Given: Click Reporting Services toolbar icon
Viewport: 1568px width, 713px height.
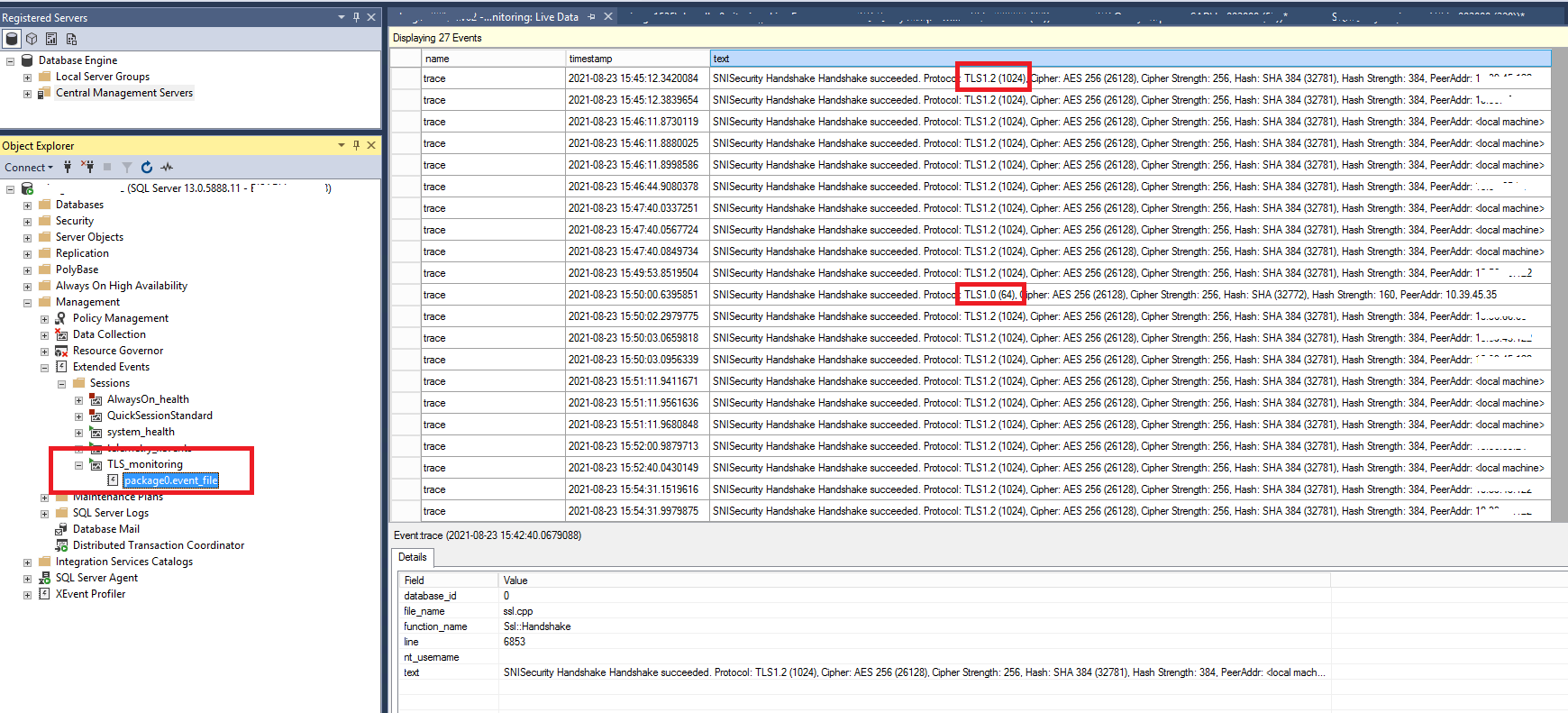Looking at the screenshot, I should click(51, 39).
